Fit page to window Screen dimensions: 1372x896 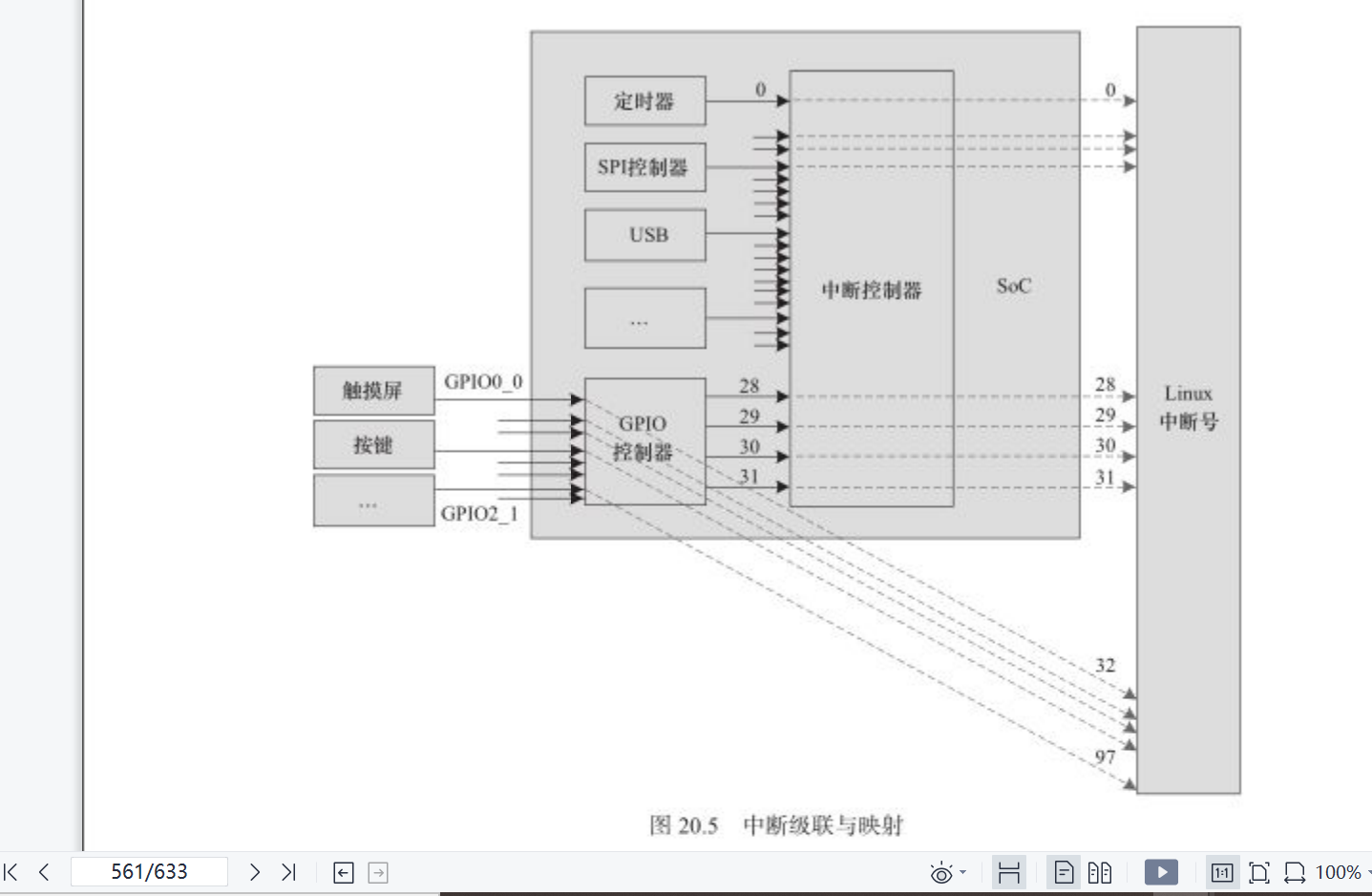[1258, 872]
